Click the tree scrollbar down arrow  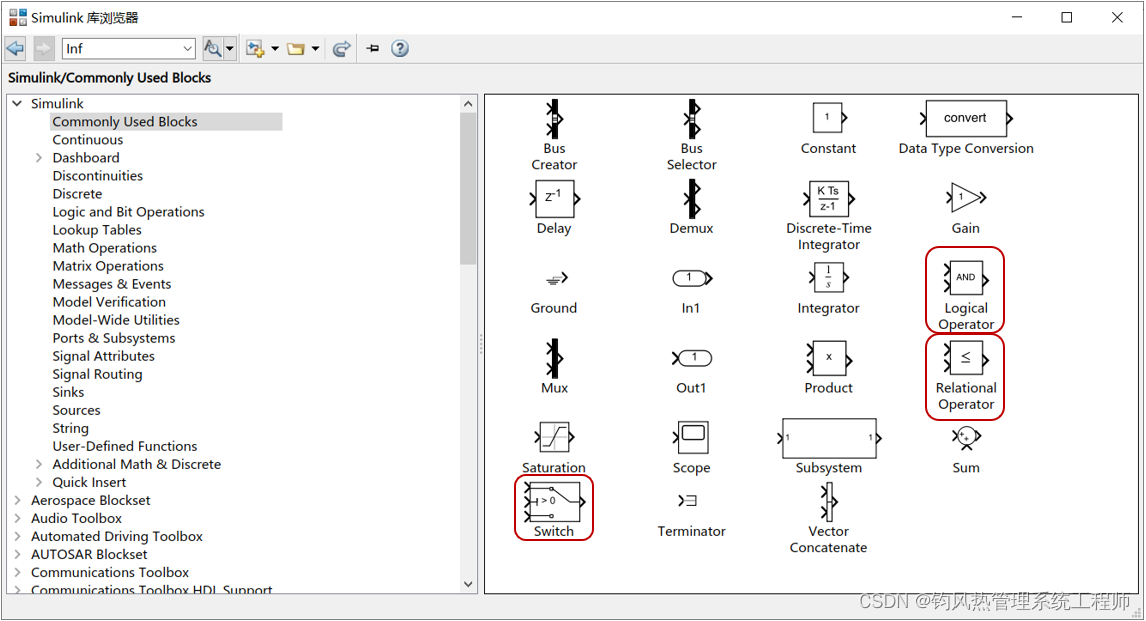(468, 584)
